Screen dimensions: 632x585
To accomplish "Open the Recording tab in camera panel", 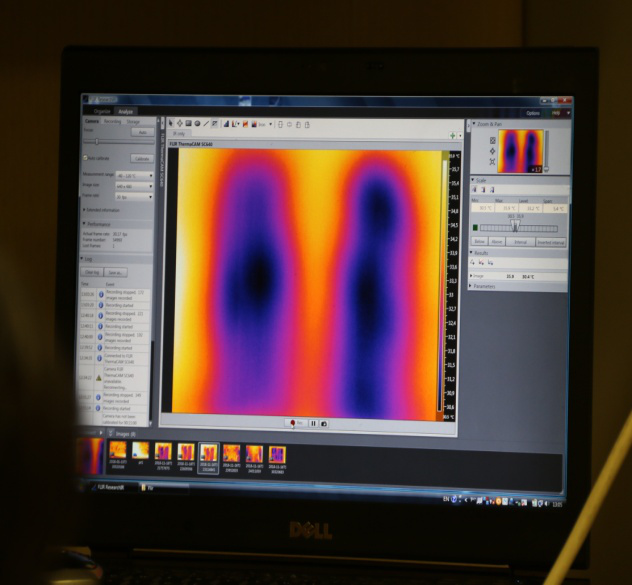I will [x=113, y=121].
